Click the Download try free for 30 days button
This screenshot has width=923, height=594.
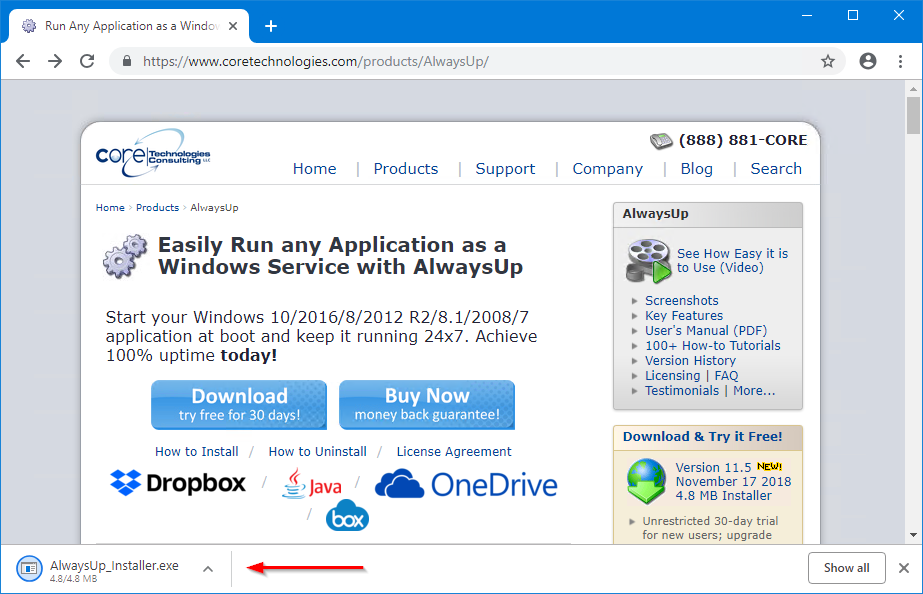(239, 405)
